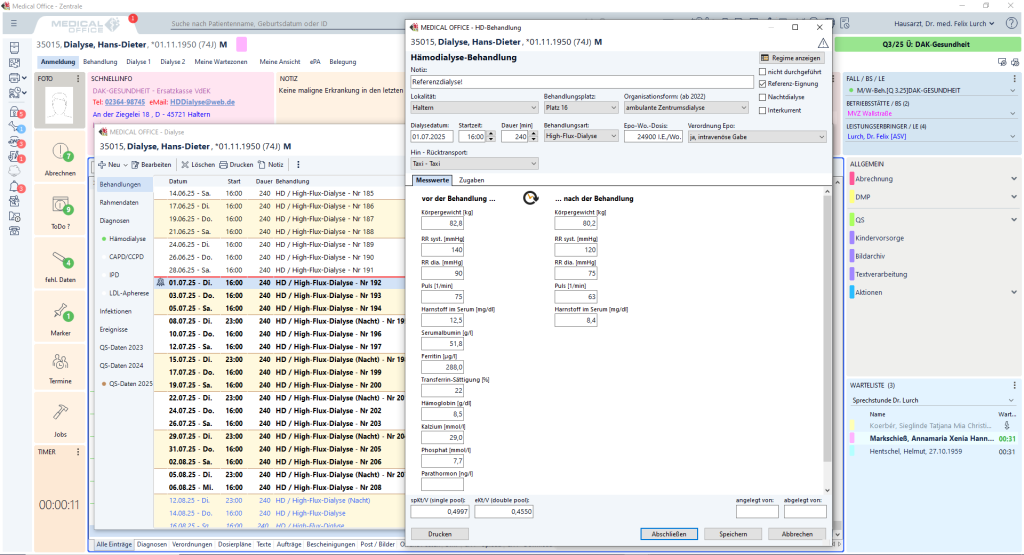Click Drucken button in HD-Behandlung dialog

point(440,534)
